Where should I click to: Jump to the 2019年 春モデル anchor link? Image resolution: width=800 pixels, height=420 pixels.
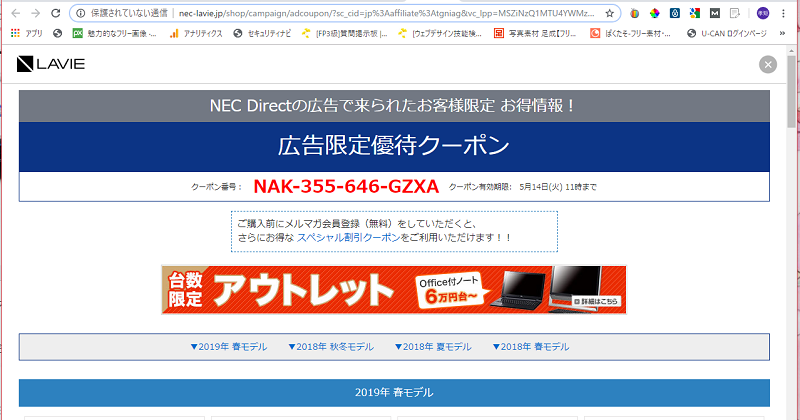click(229, 347)
